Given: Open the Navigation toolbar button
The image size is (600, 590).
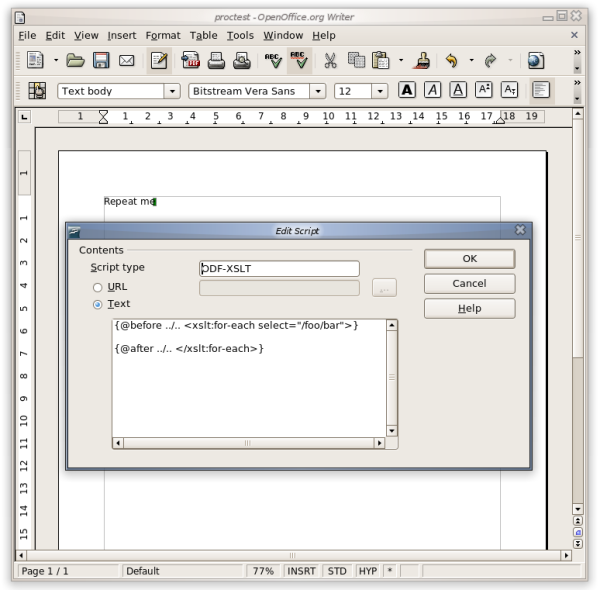Looking at the screenshot, I should (578, 532).
